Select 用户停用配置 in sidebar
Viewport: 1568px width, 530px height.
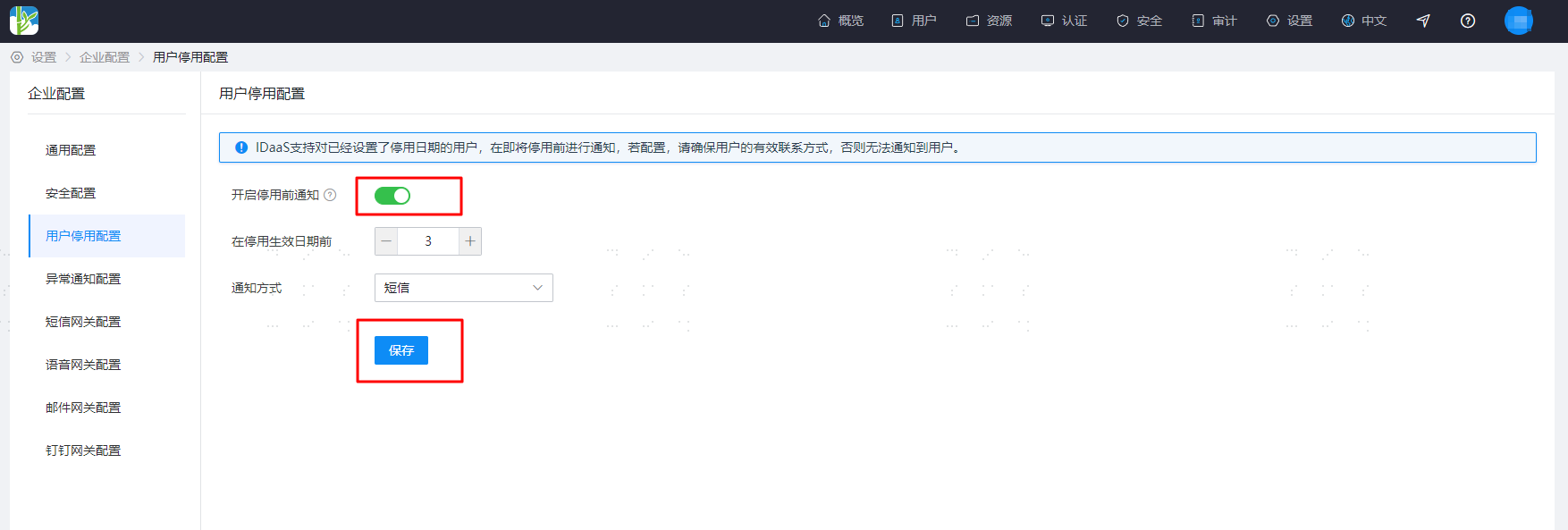pos(106,236)
